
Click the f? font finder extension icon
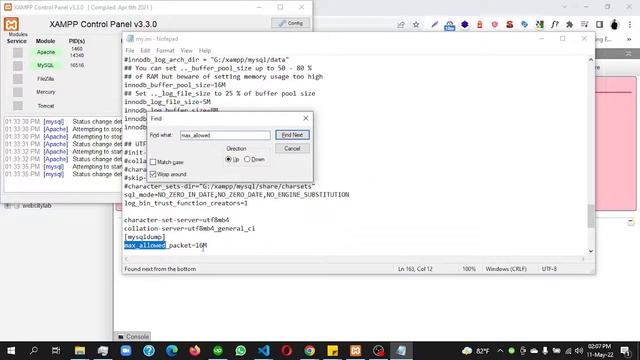pyautogui.click(x=554, y=25)
